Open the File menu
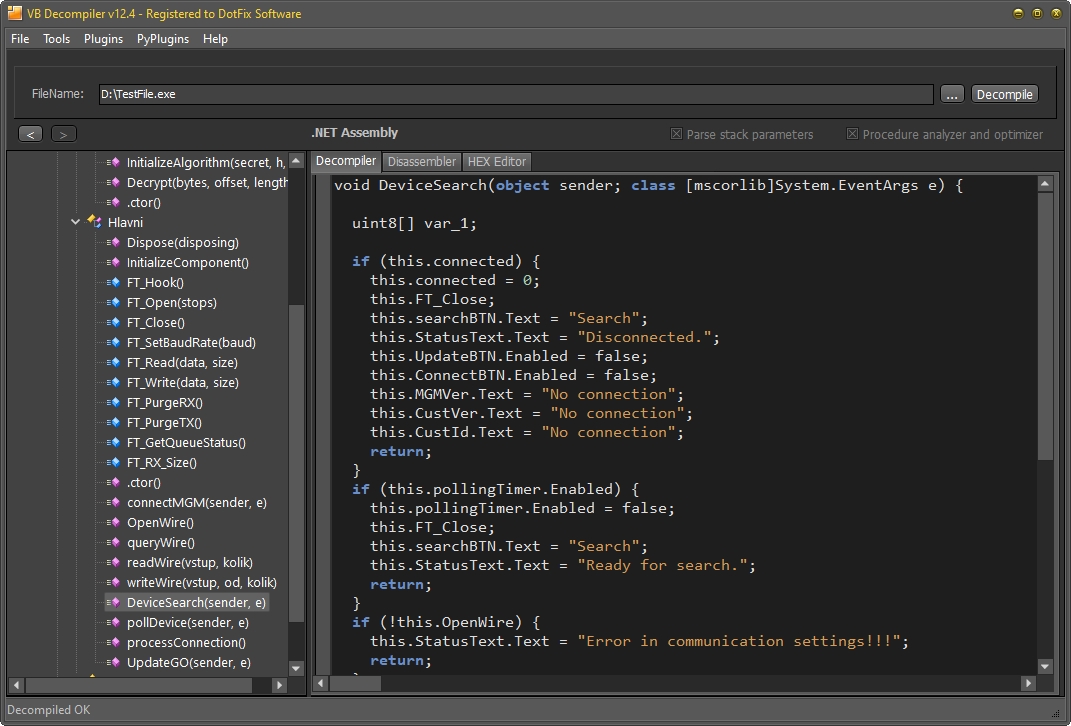This screenshot has width=1071, height=726. click(x=20, y=39)
